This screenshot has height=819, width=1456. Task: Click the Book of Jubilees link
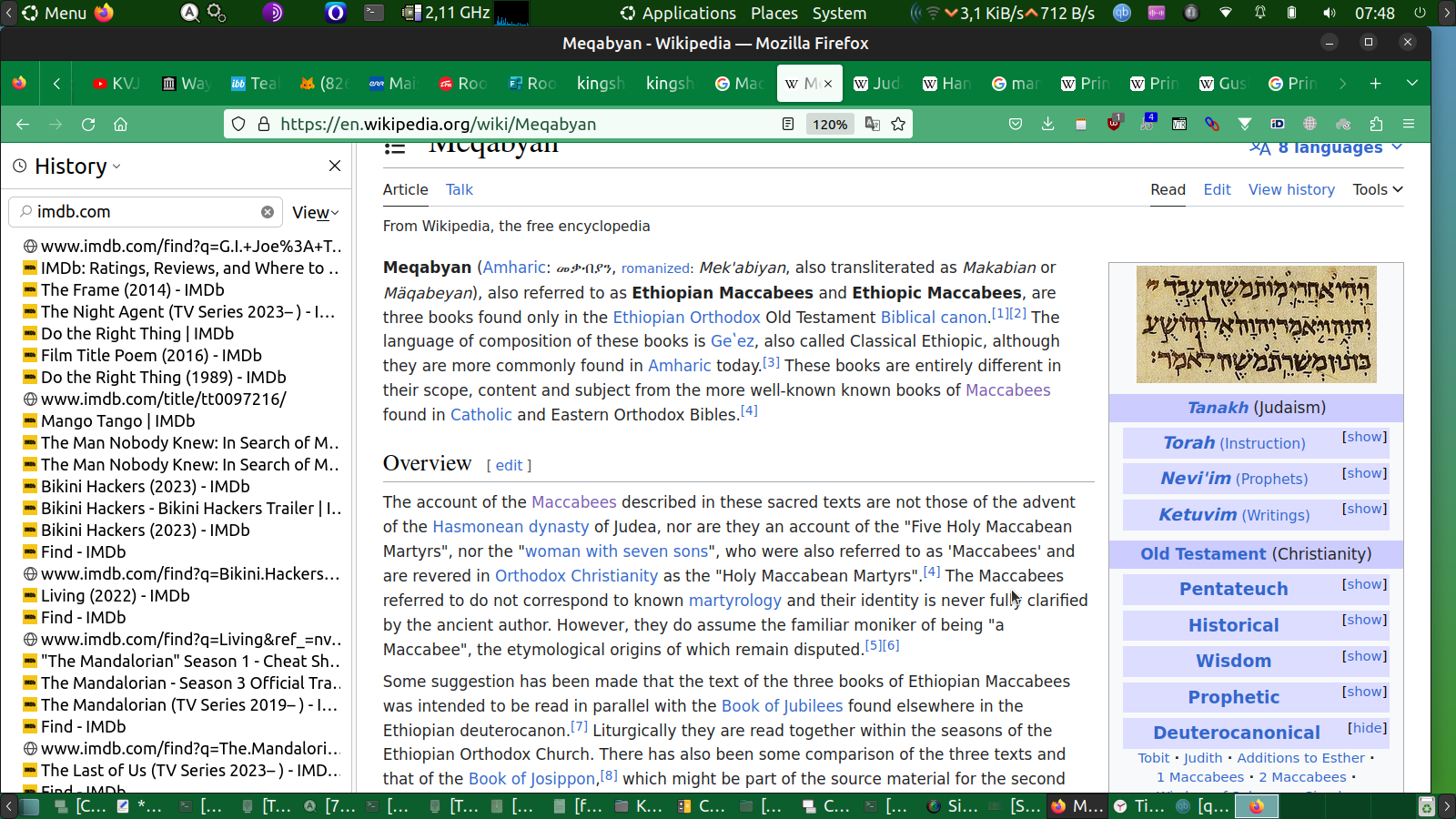pos(782,706)
